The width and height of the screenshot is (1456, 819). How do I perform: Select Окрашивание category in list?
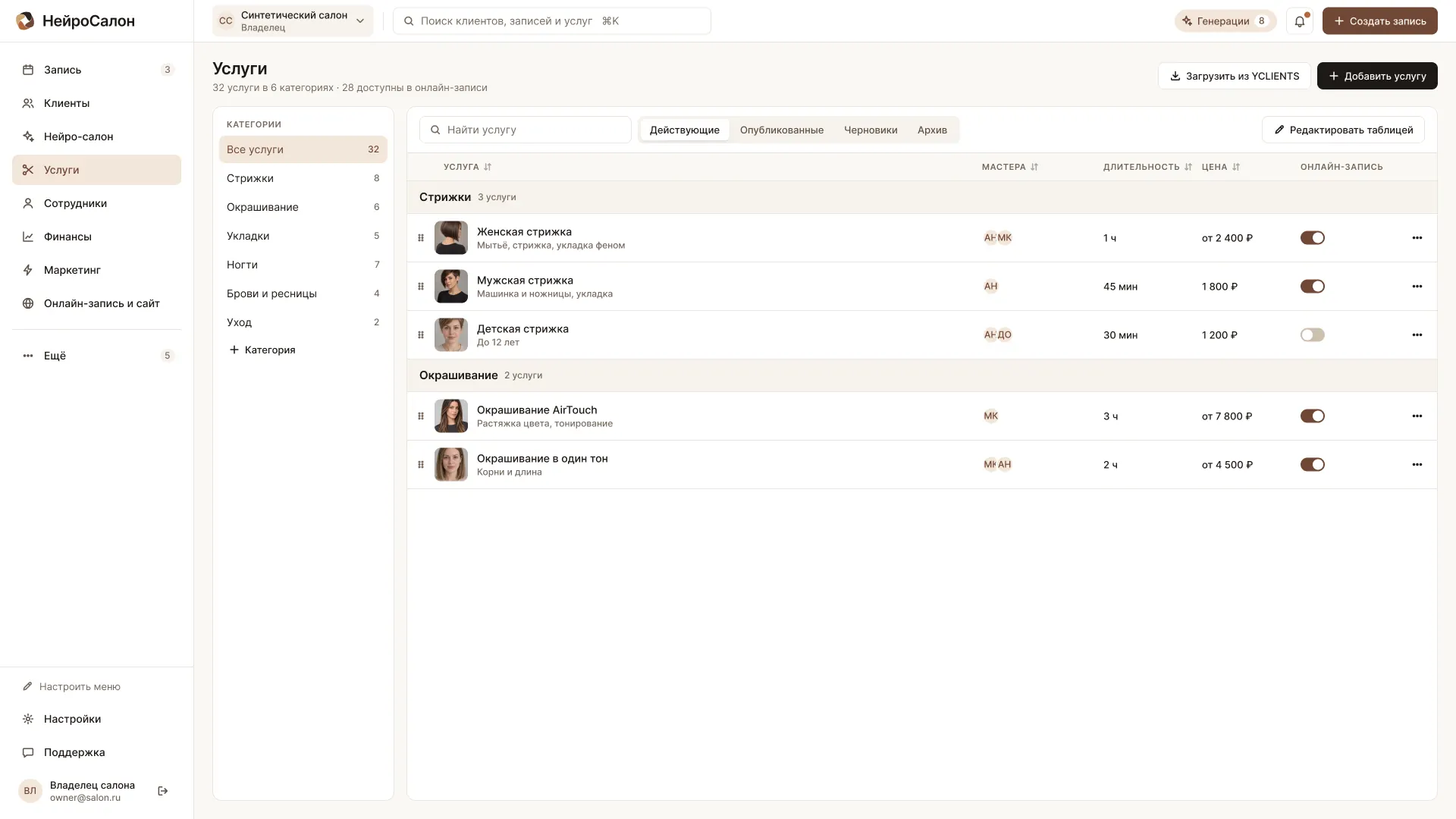(303, 207)
